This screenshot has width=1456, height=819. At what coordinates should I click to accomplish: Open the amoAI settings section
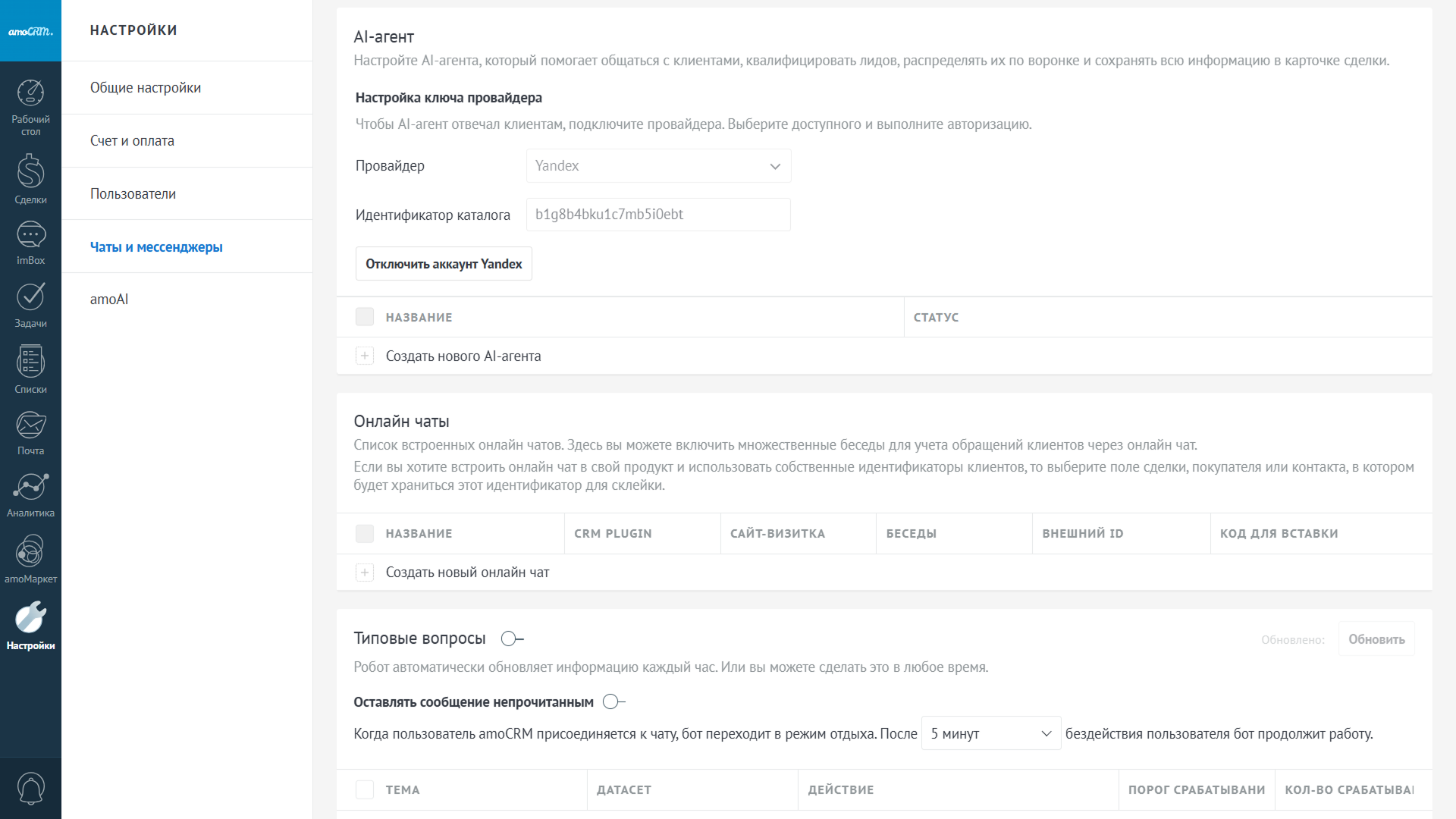click(x=109, y=300)
